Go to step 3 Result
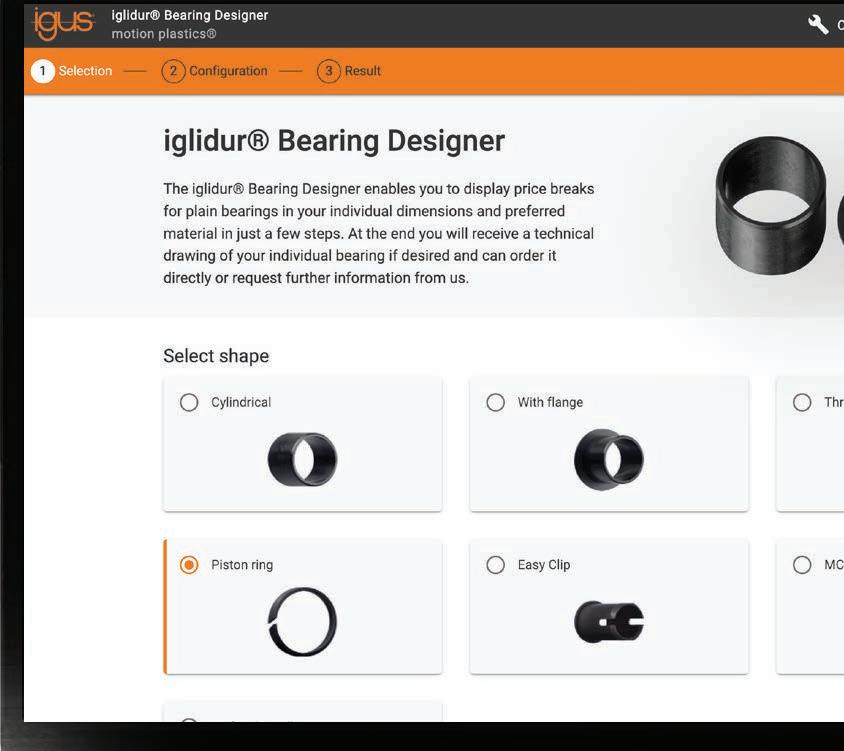 pos(349,71)
